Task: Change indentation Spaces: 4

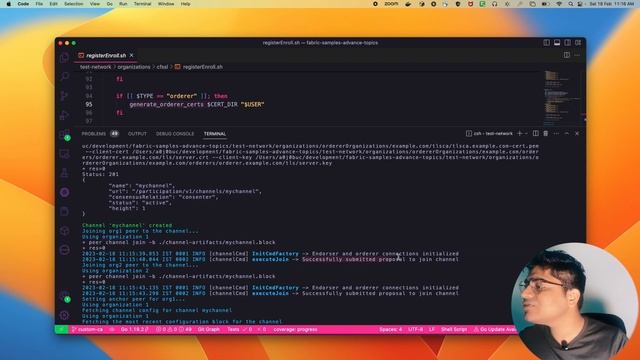Action: [390, 329]
